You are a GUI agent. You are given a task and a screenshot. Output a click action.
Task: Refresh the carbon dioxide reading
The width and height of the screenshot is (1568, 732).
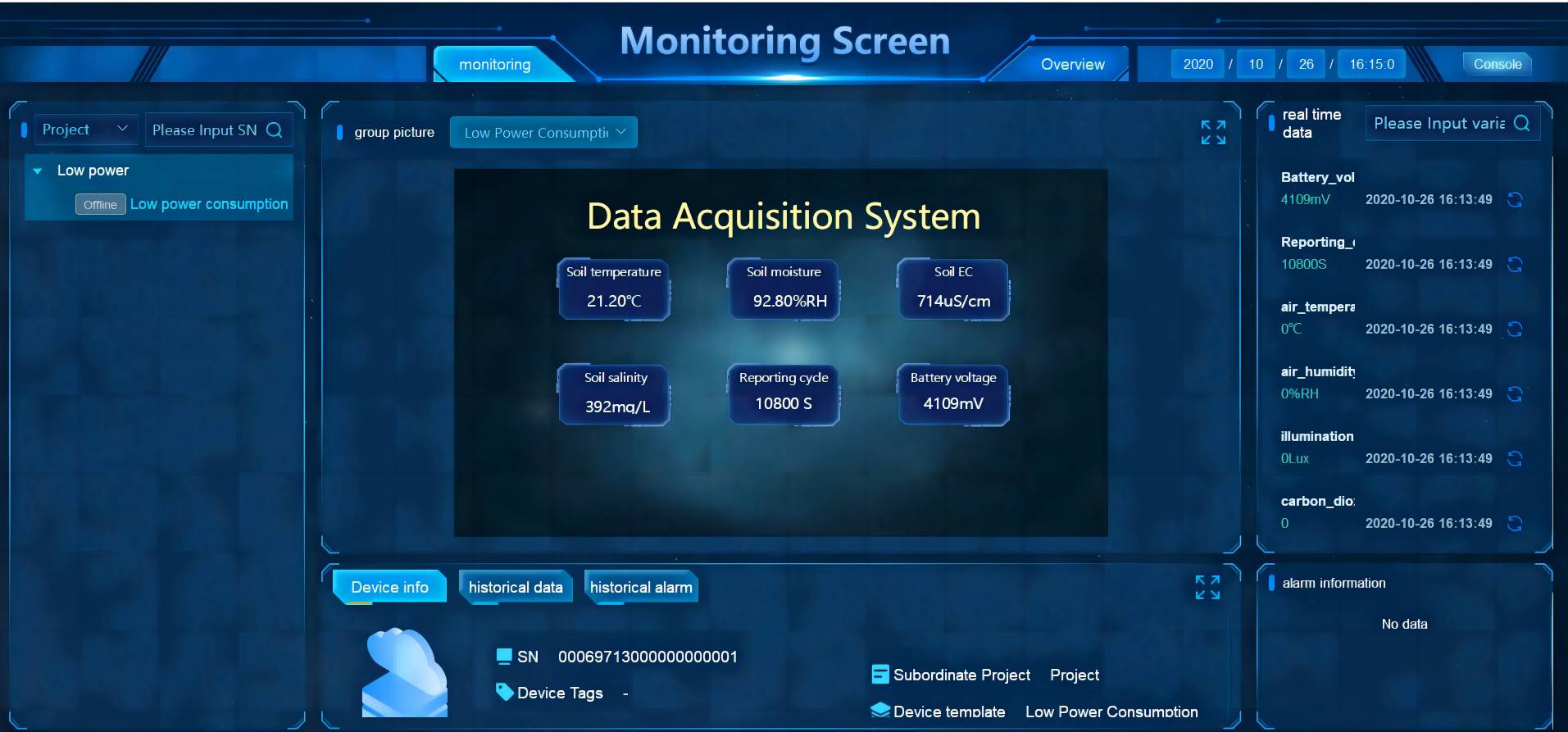coord(1515,524)
